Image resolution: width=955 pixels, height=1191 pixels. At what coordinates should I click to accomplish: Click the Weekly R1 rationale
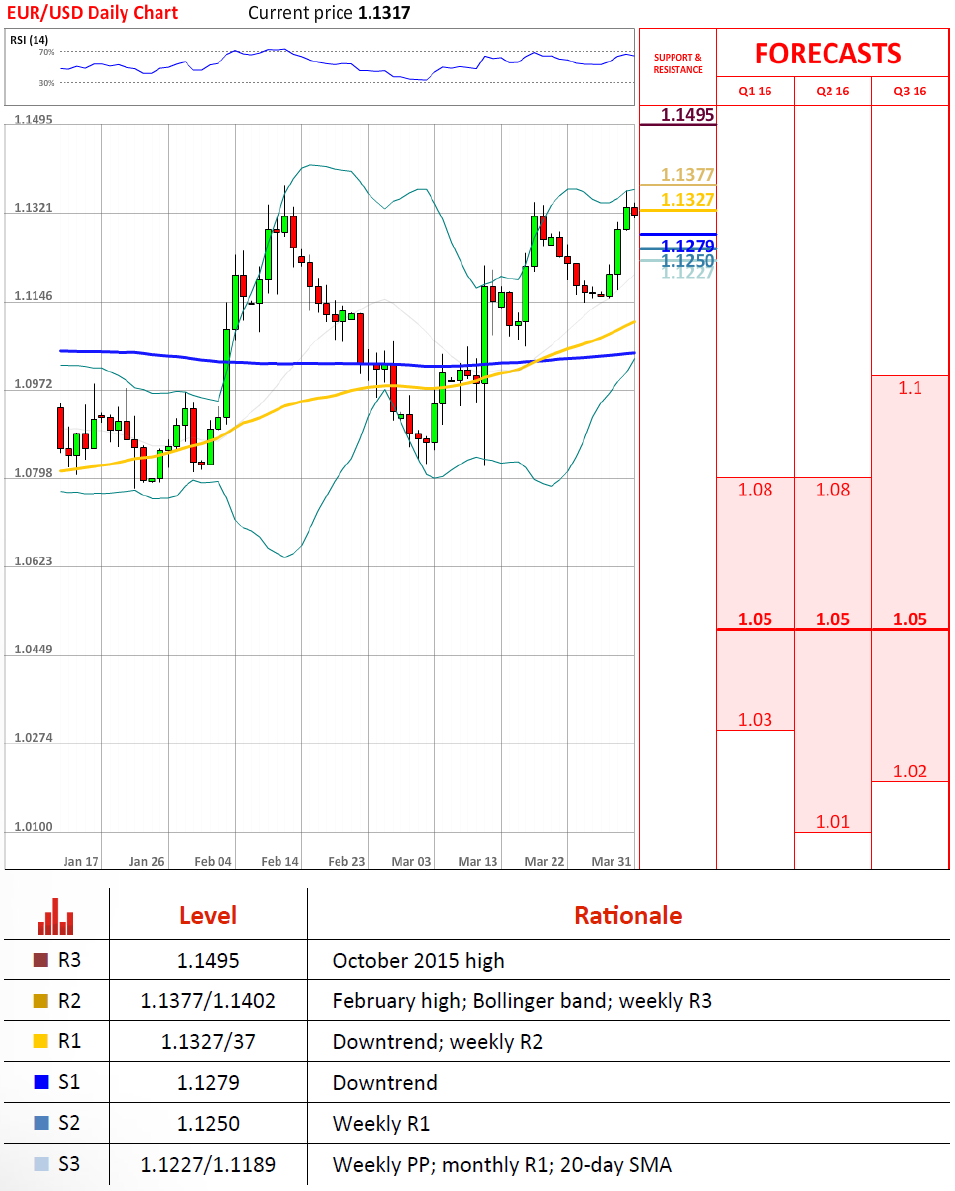coord(381,1123)
